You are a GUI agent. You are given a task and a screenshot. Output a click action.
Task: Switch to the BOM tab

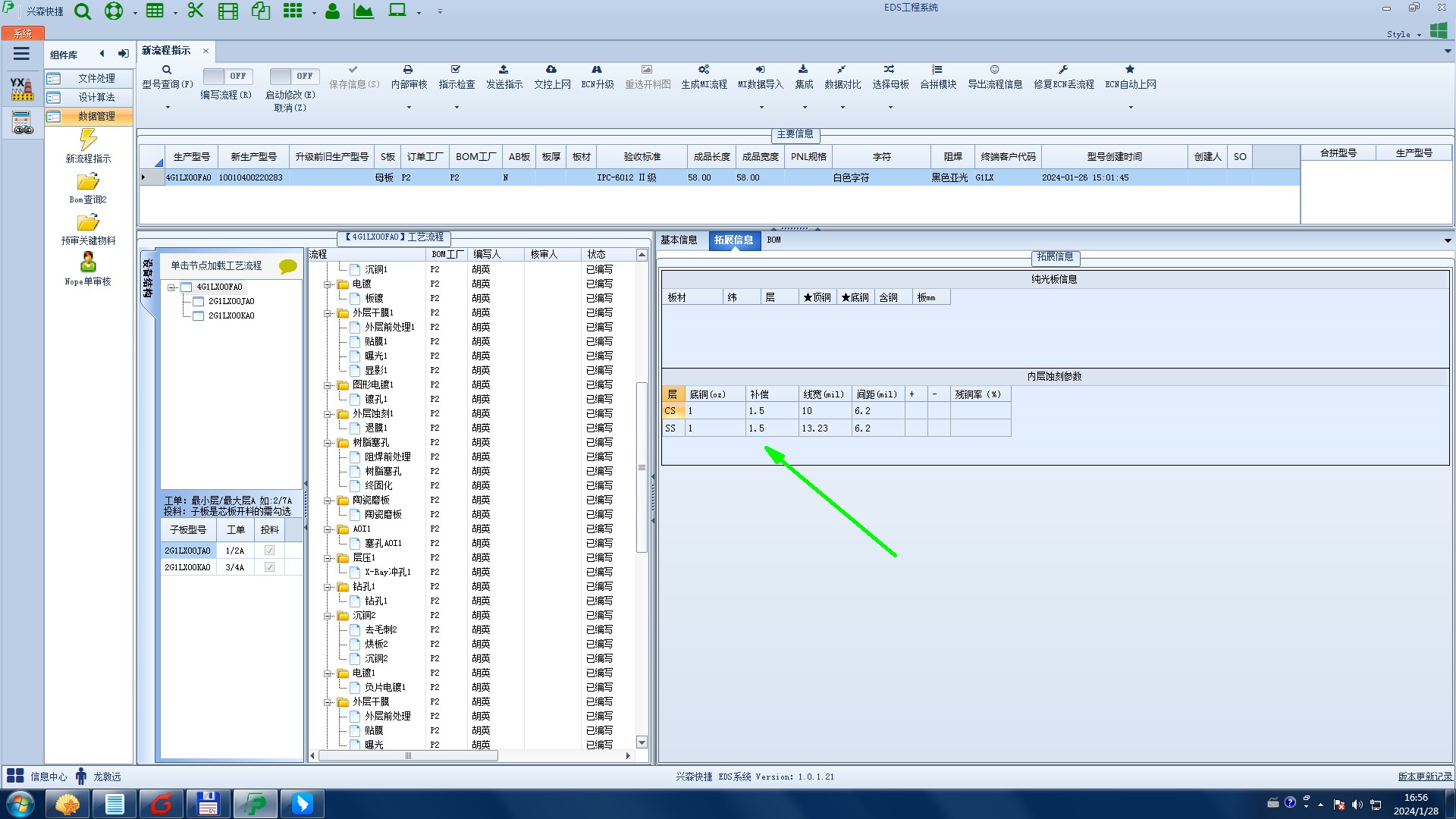773,240
